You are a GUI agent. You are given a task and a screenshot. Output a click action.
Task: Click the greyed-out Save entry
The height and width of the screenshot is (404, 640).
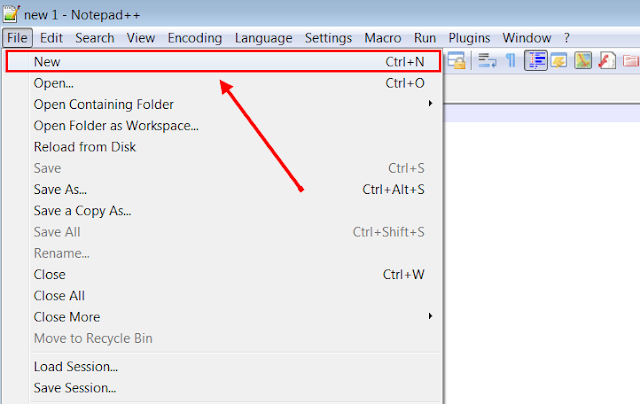[x=224, y=168]
